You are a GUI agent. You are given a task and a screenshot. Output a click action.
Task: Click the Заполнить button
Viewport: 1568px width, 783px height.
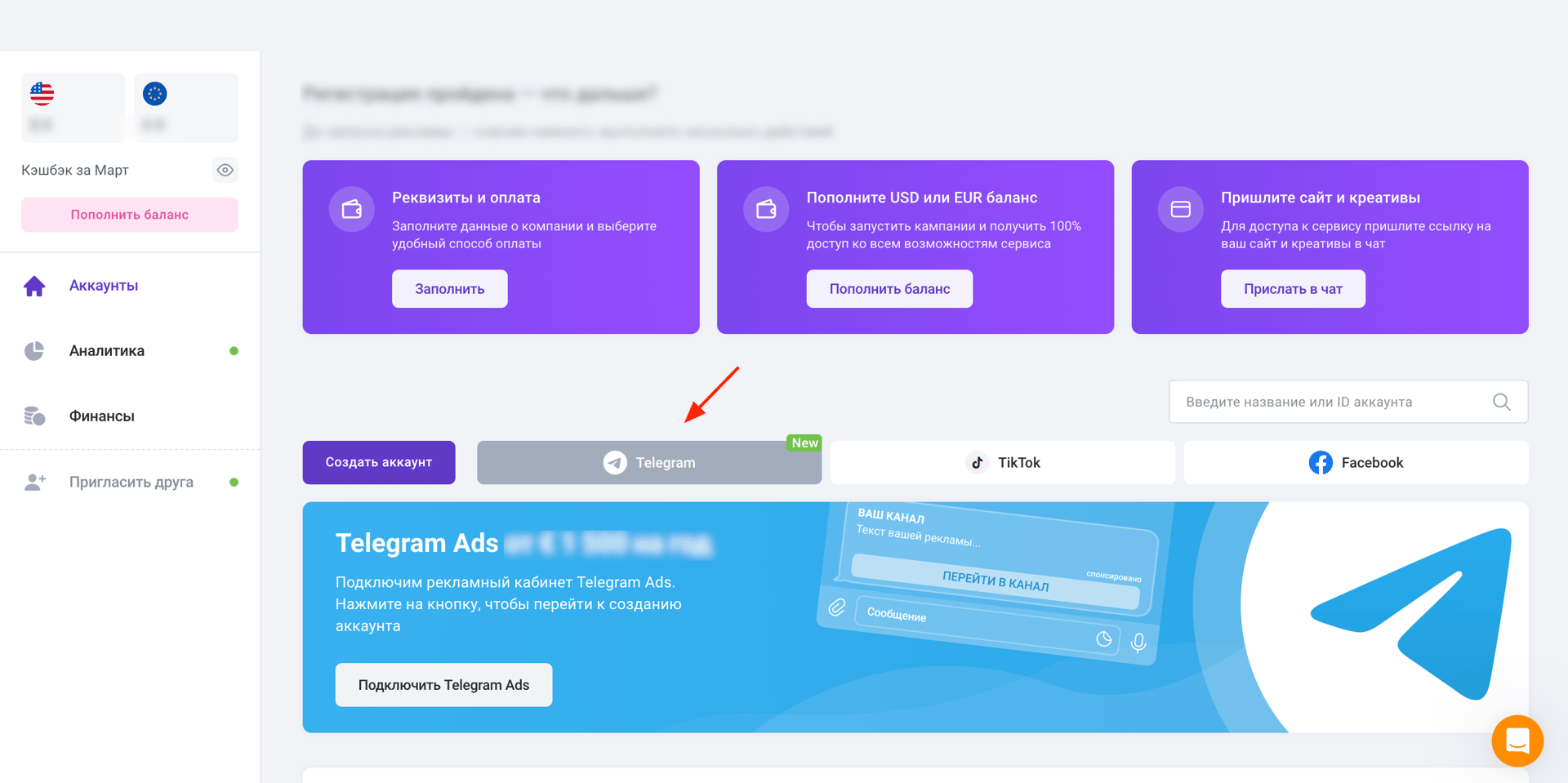pyautogui.click(x=450, y=289)
